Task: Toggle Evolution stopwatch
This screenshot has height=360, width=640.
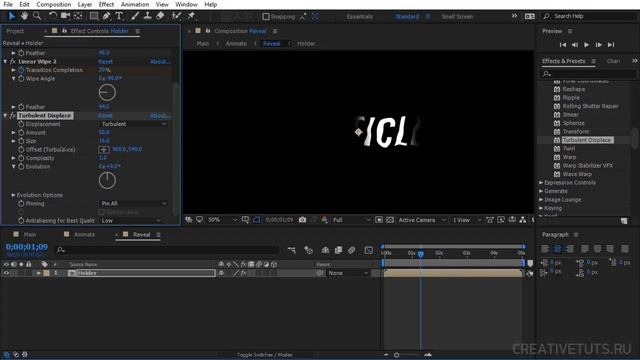Action: pos(21,167)
